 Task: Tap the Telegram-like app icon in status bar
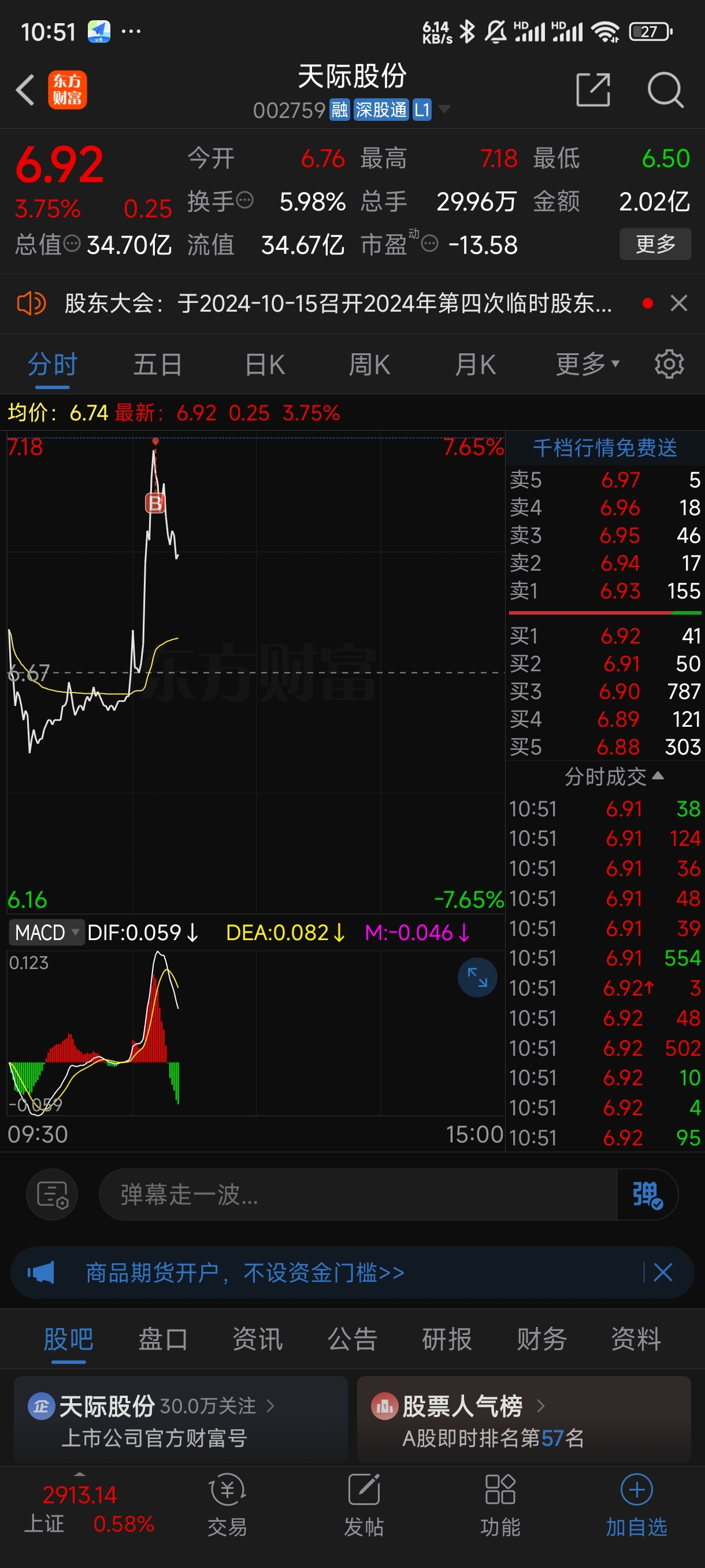pyautogui.click(x=99, y=31)
